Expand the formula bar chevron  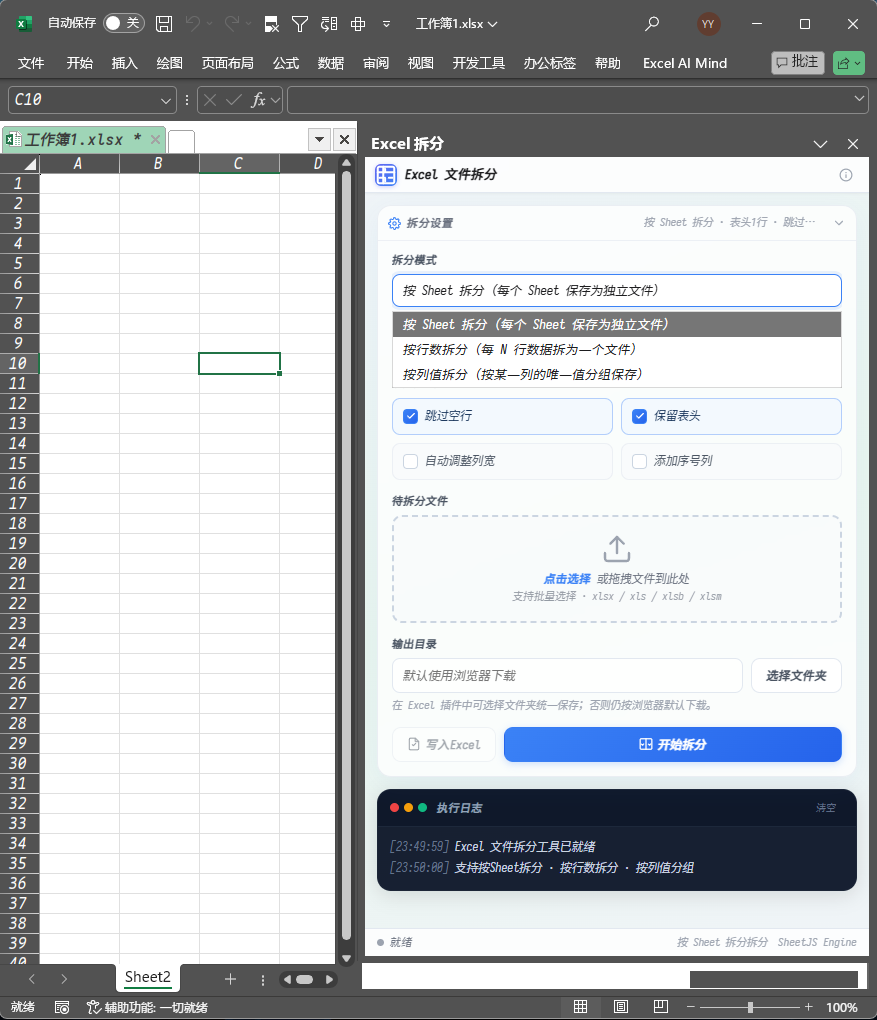pyautogui.click(x=859, y=98)
